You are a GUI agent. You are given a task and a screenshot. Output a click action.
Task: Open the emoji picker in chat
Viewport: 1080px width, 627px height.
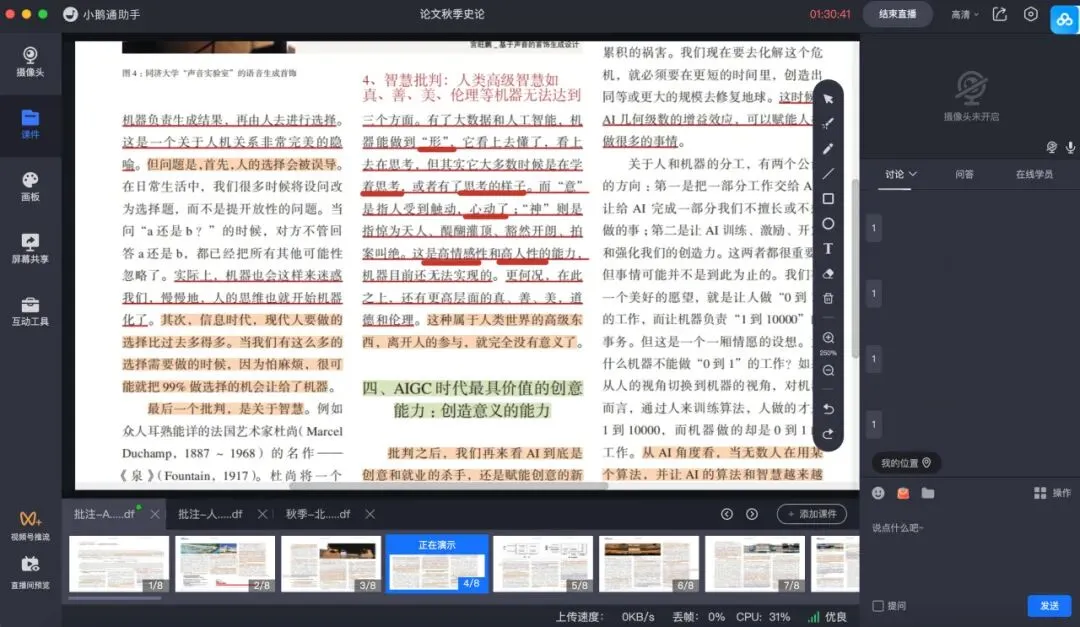pos(878,493)
